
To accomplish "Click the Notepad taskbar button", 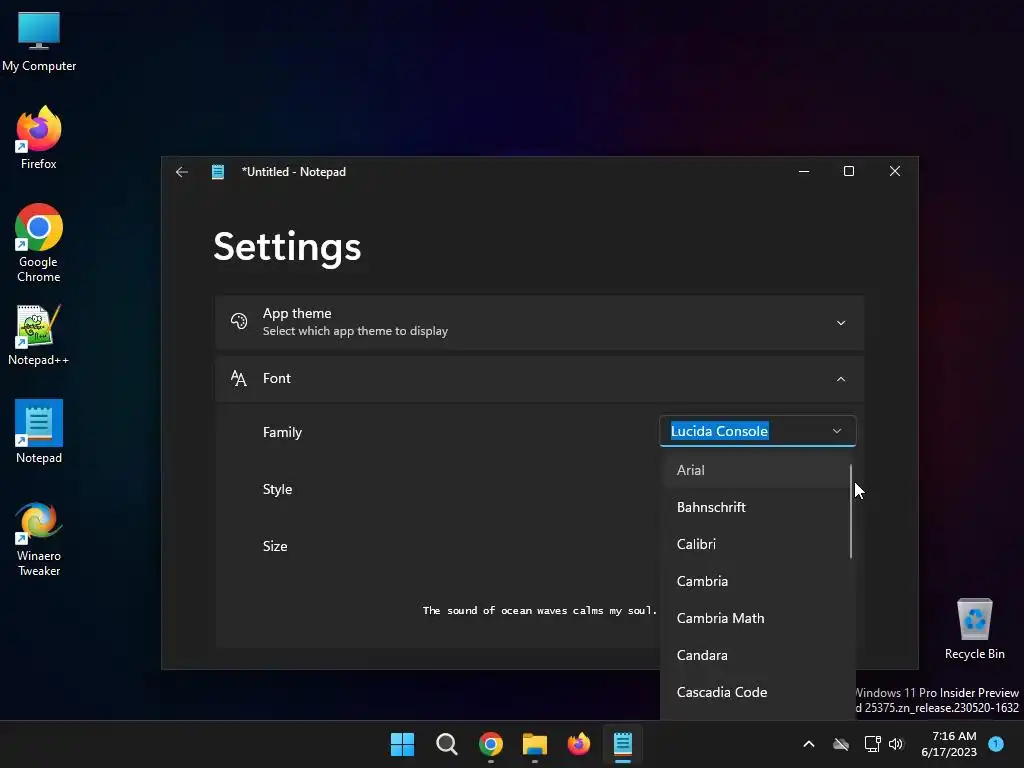I will (x=623, y=744).
